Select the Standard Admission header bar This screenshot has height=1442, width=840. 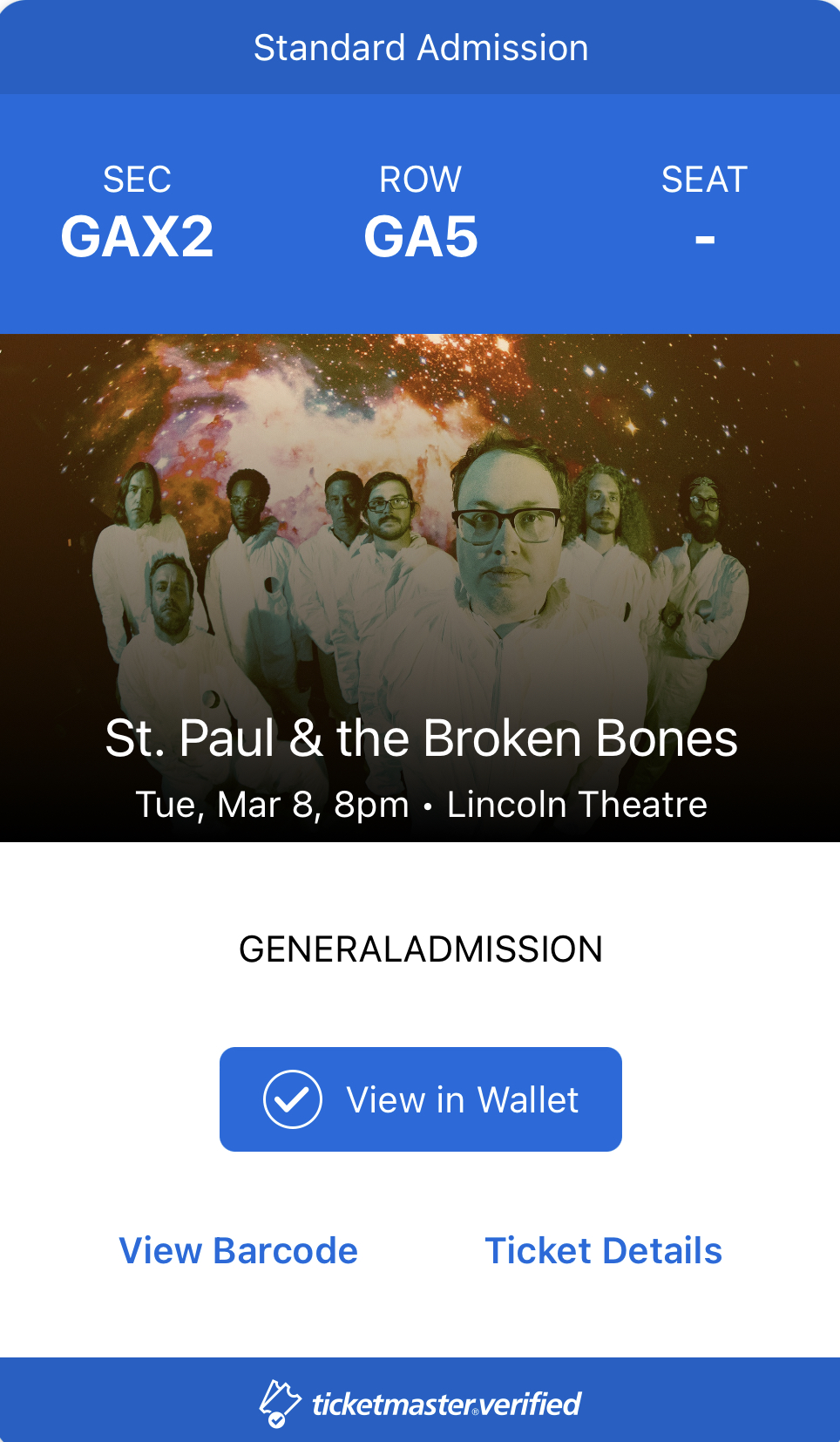point(420,47)
